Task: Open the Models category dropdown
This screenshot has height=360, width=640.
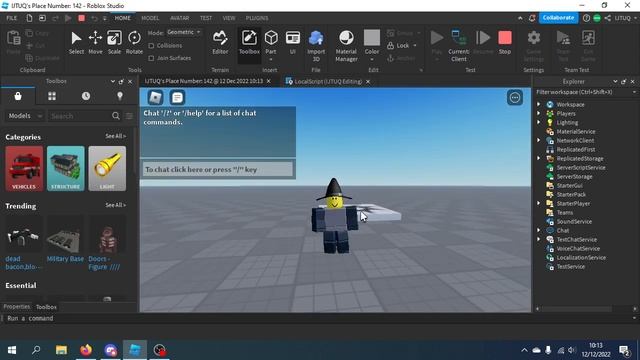Action: click(x=25, y=116)
